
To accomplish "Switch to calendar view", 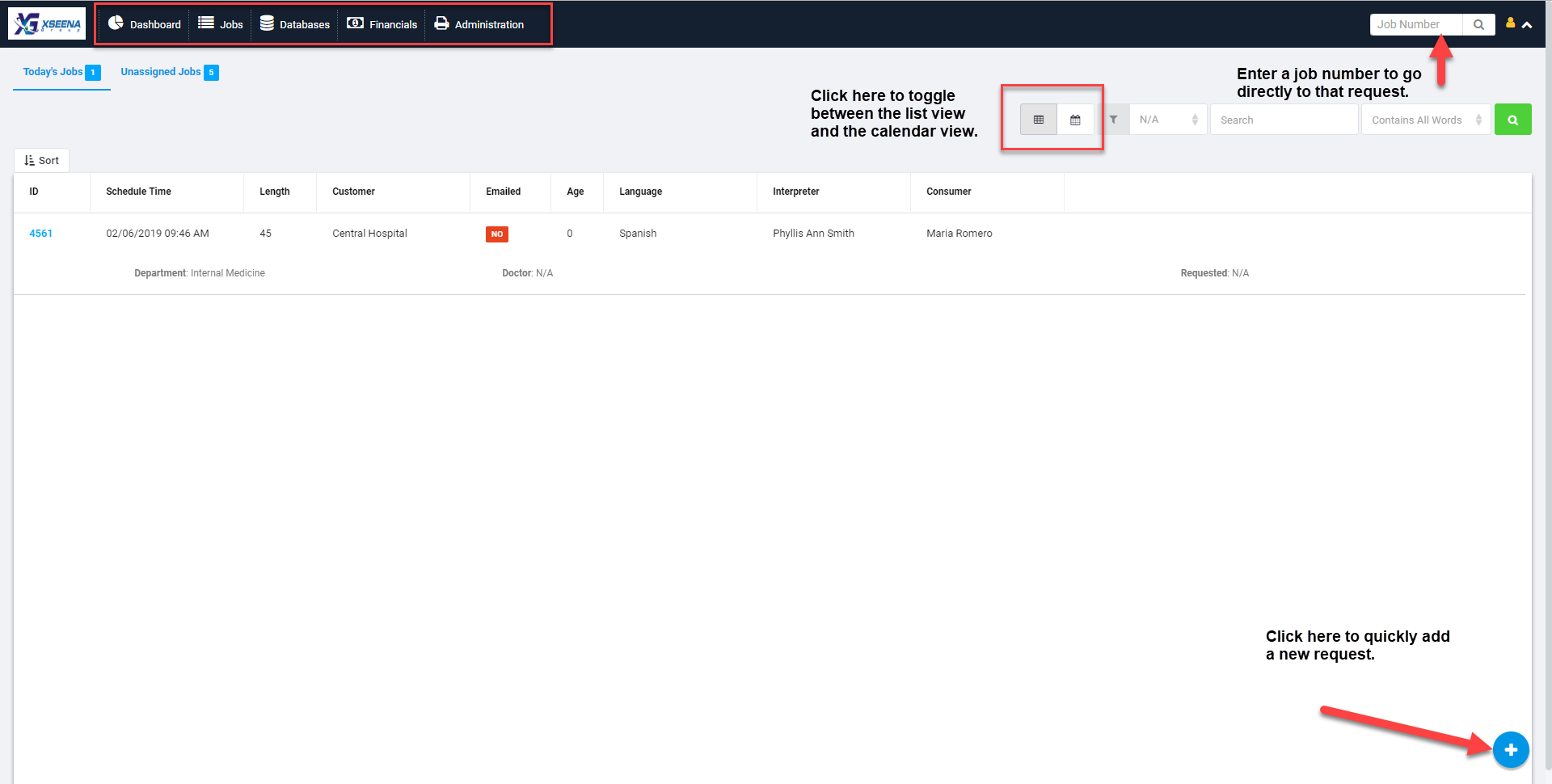I will (x=1075, y=120).
